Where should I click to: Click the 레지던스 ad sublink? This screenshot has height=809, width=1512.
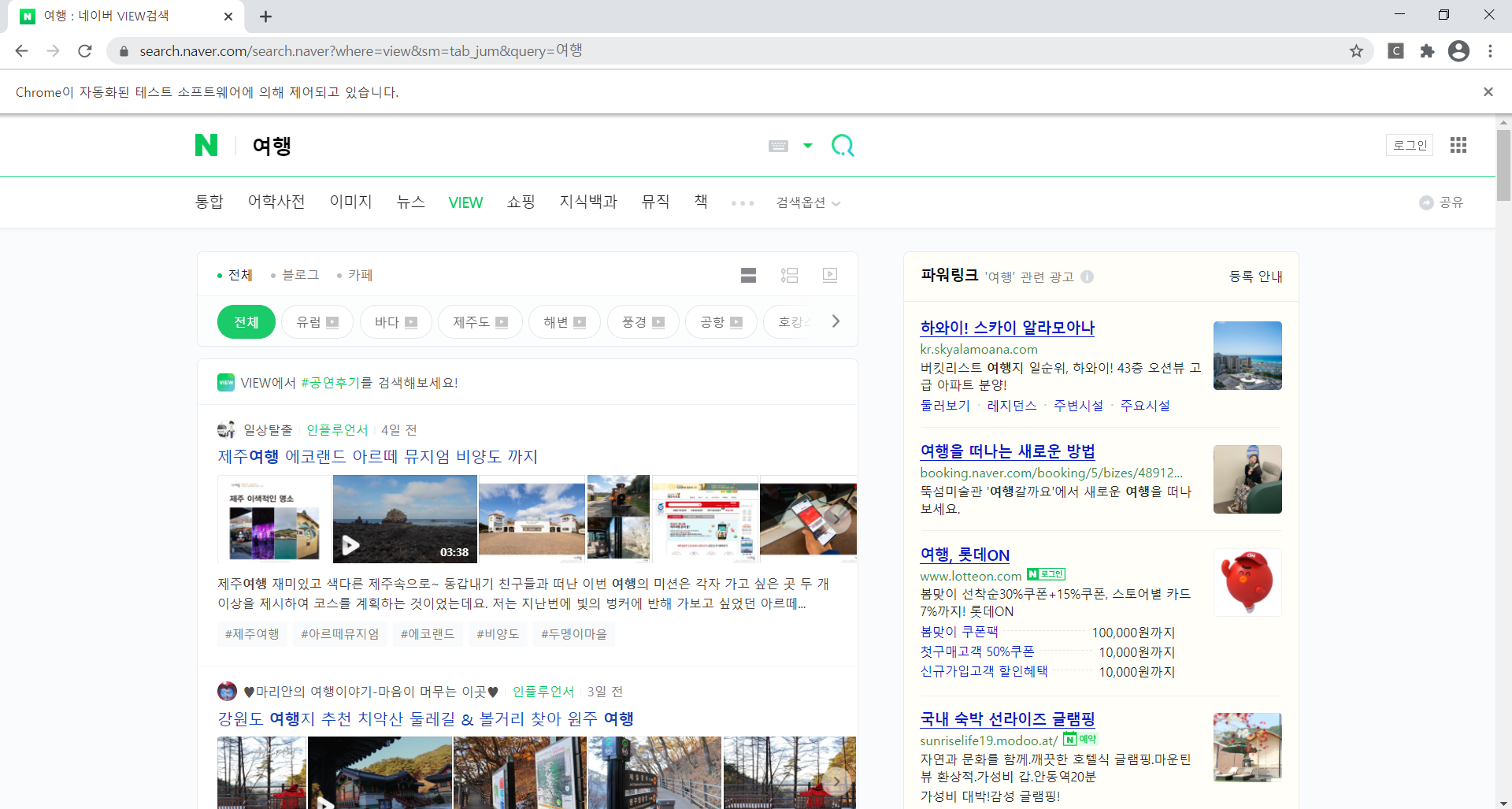[x=1012, y=406]
